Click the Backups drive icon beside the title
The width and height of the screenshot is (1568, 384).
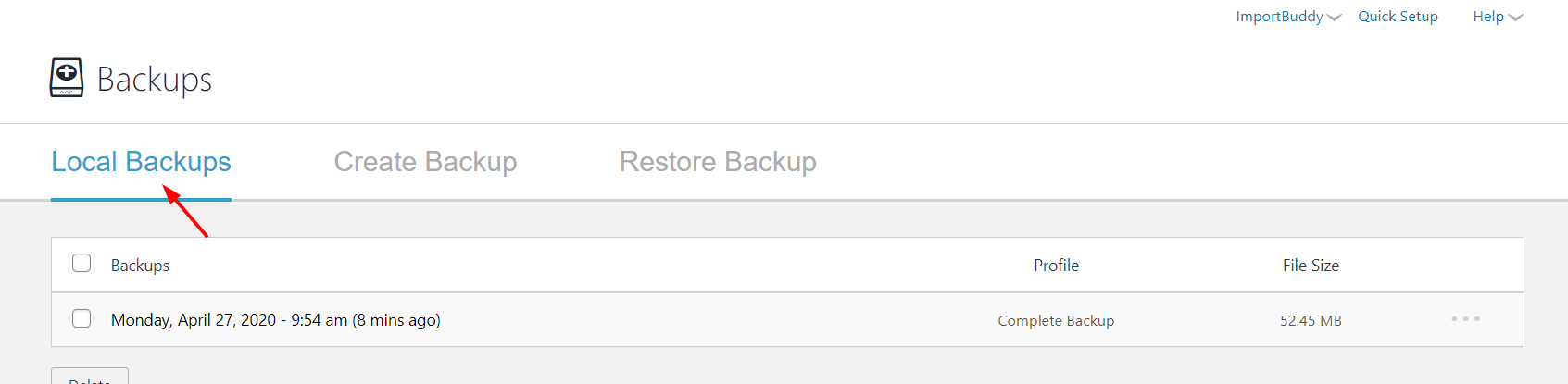coord(67,78)
